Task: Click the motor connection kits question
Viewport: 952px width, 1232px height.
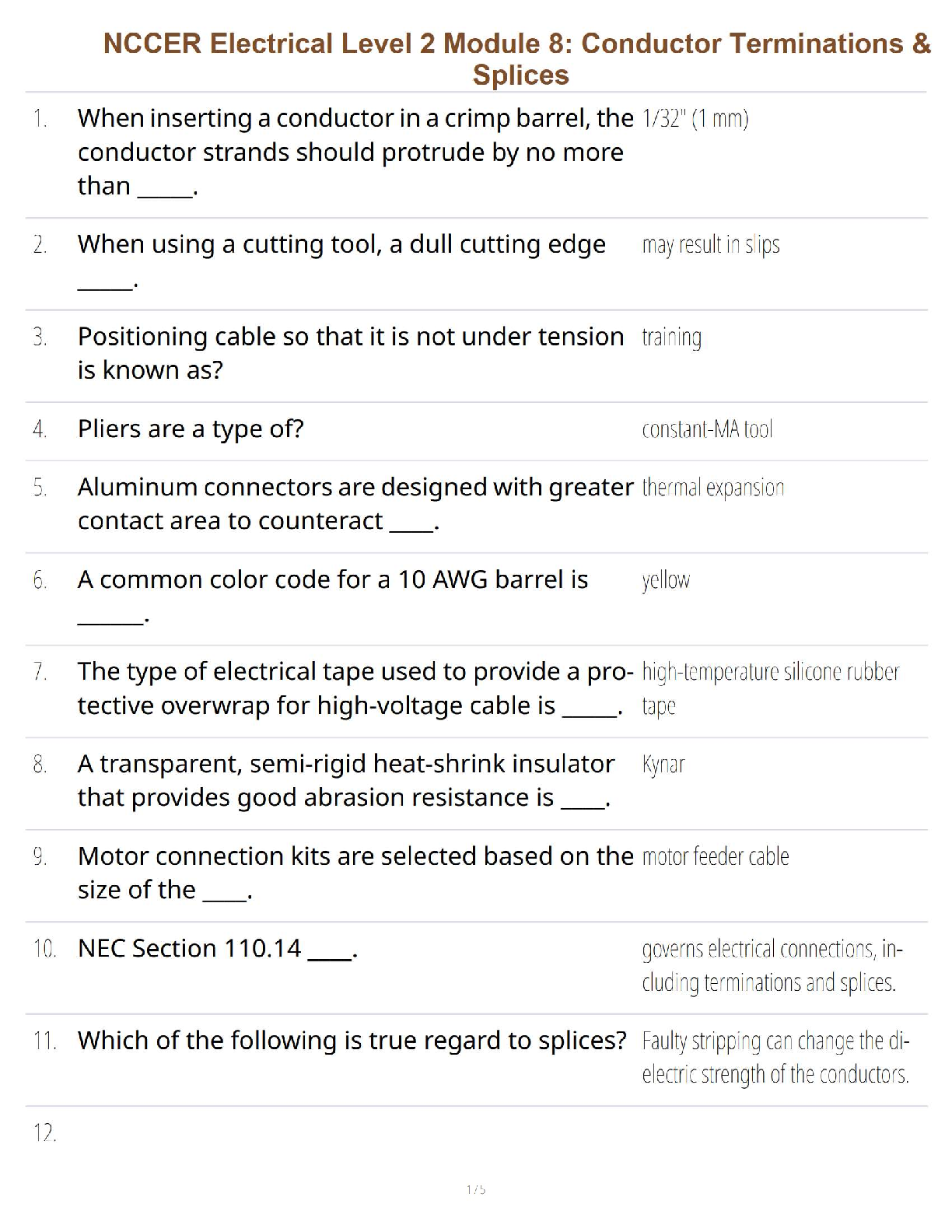Action: point(355,872)
